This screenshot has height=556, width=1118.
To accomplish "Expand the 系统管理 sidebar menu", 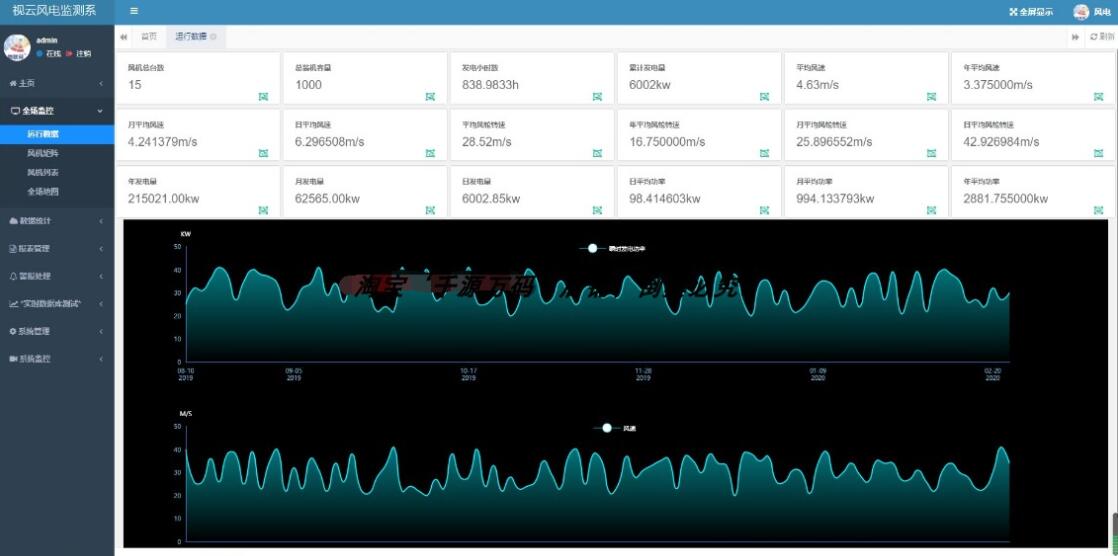I will (57, 331).
